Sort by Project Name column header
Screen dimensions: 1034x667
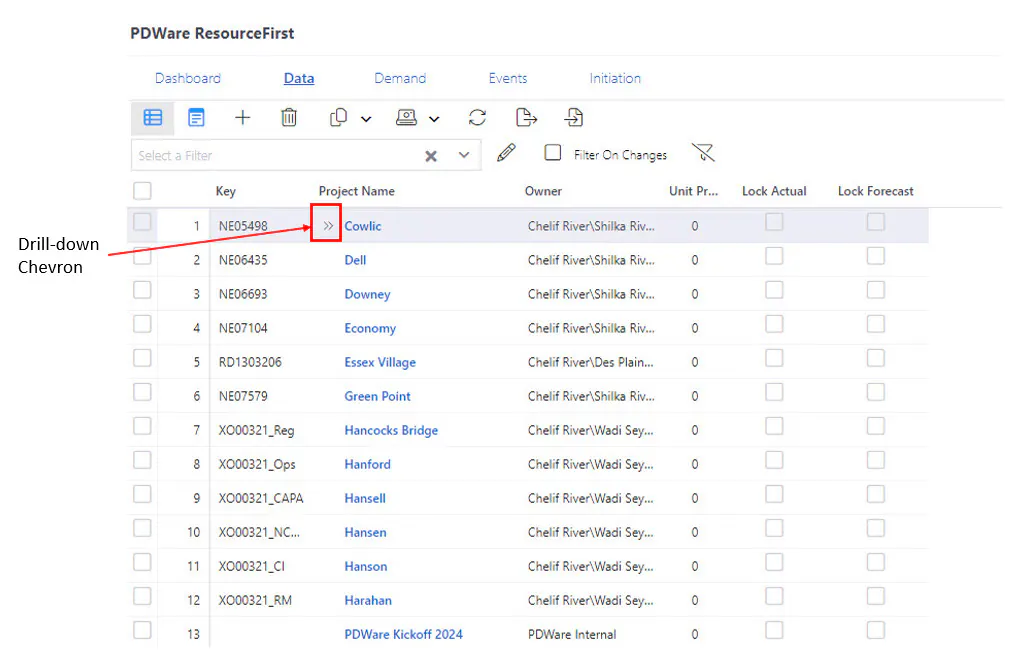click(357, 191)
